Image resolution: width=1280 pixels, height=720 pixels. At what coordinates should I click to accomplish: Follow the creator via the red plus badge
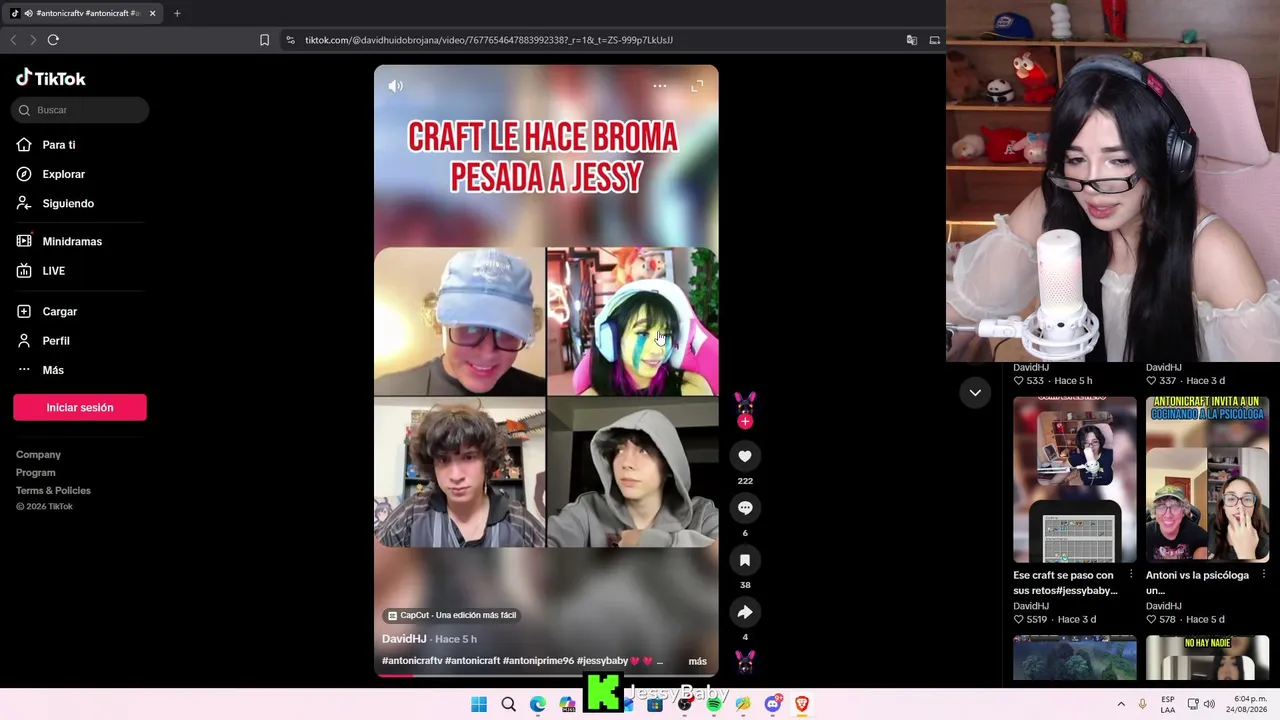point(745,422)
